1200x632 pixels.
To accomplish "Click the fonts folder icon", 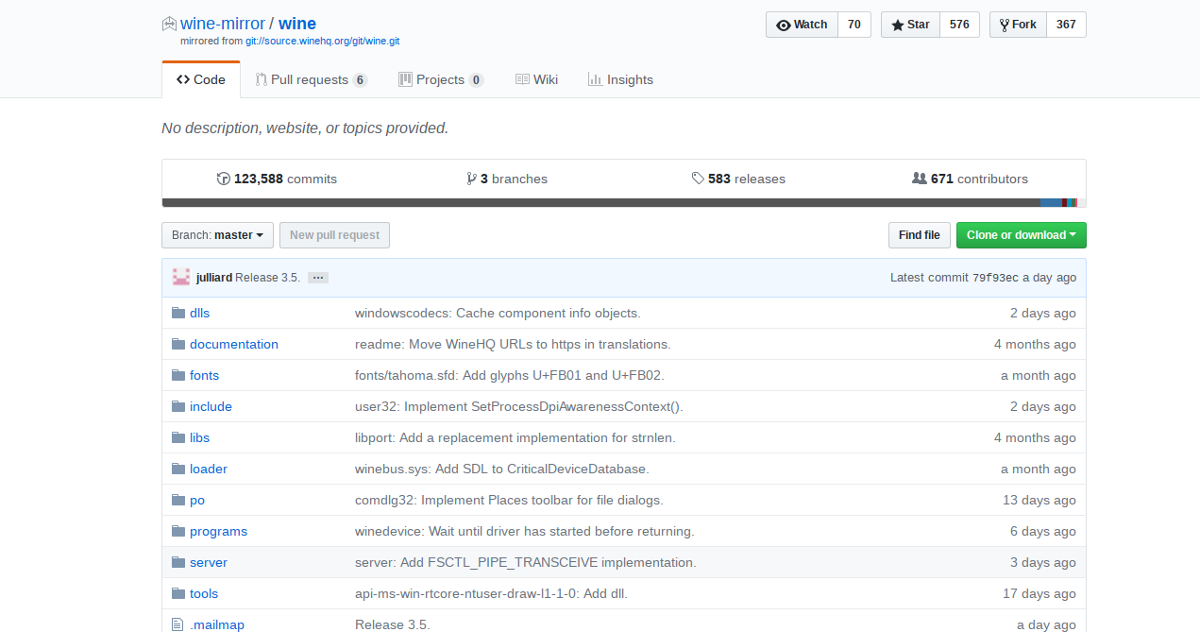I will [178, 375].
